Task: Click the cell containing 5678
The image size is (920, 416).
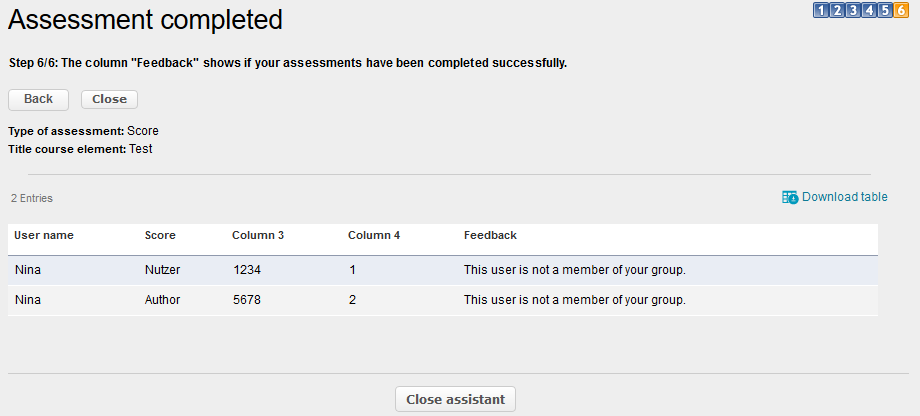Action: tap(247, 300)
